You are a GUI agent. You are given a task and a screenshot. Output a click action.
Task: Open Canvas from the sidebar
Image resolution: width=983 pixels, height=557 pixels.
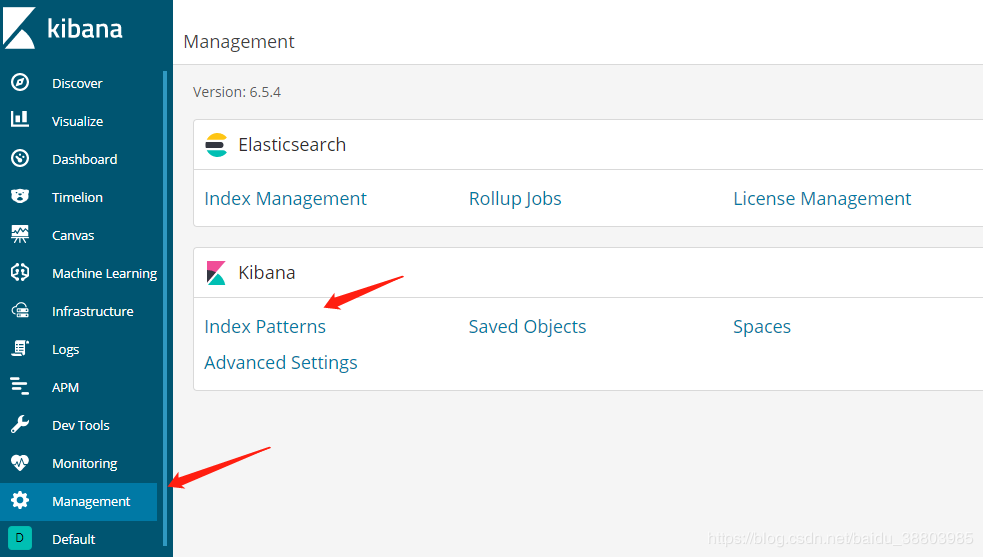tap(73, 235)
